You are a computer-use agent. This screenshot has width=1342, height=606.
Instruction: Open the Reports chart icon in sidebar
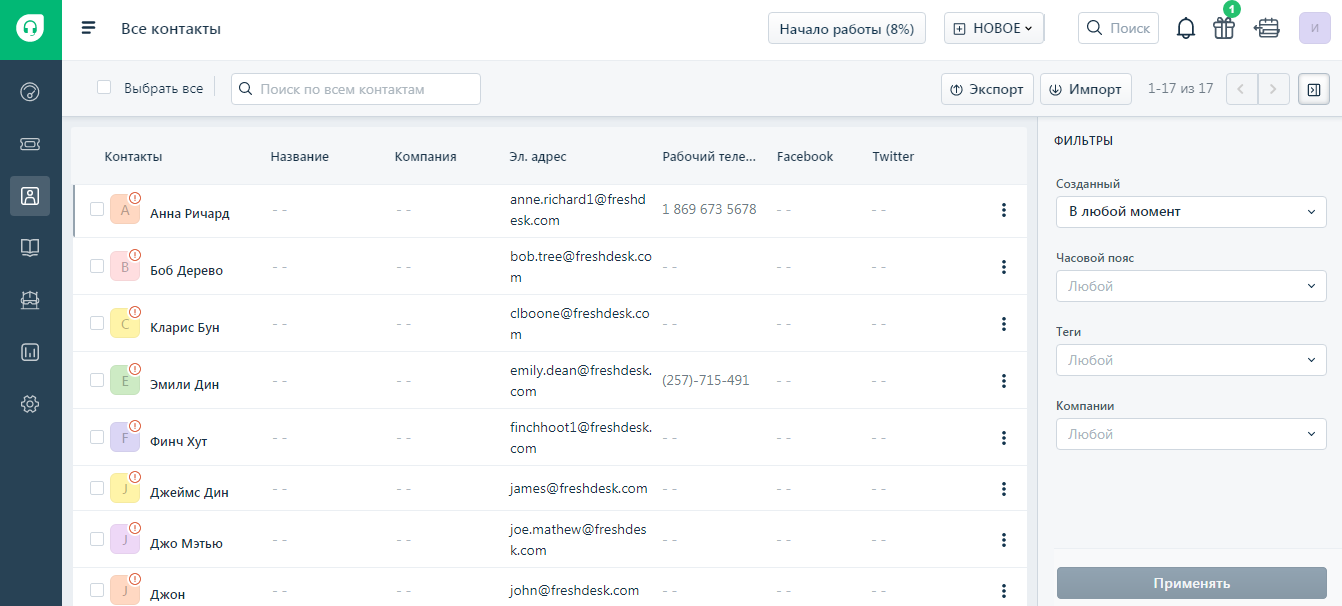(x=30, y=352)
